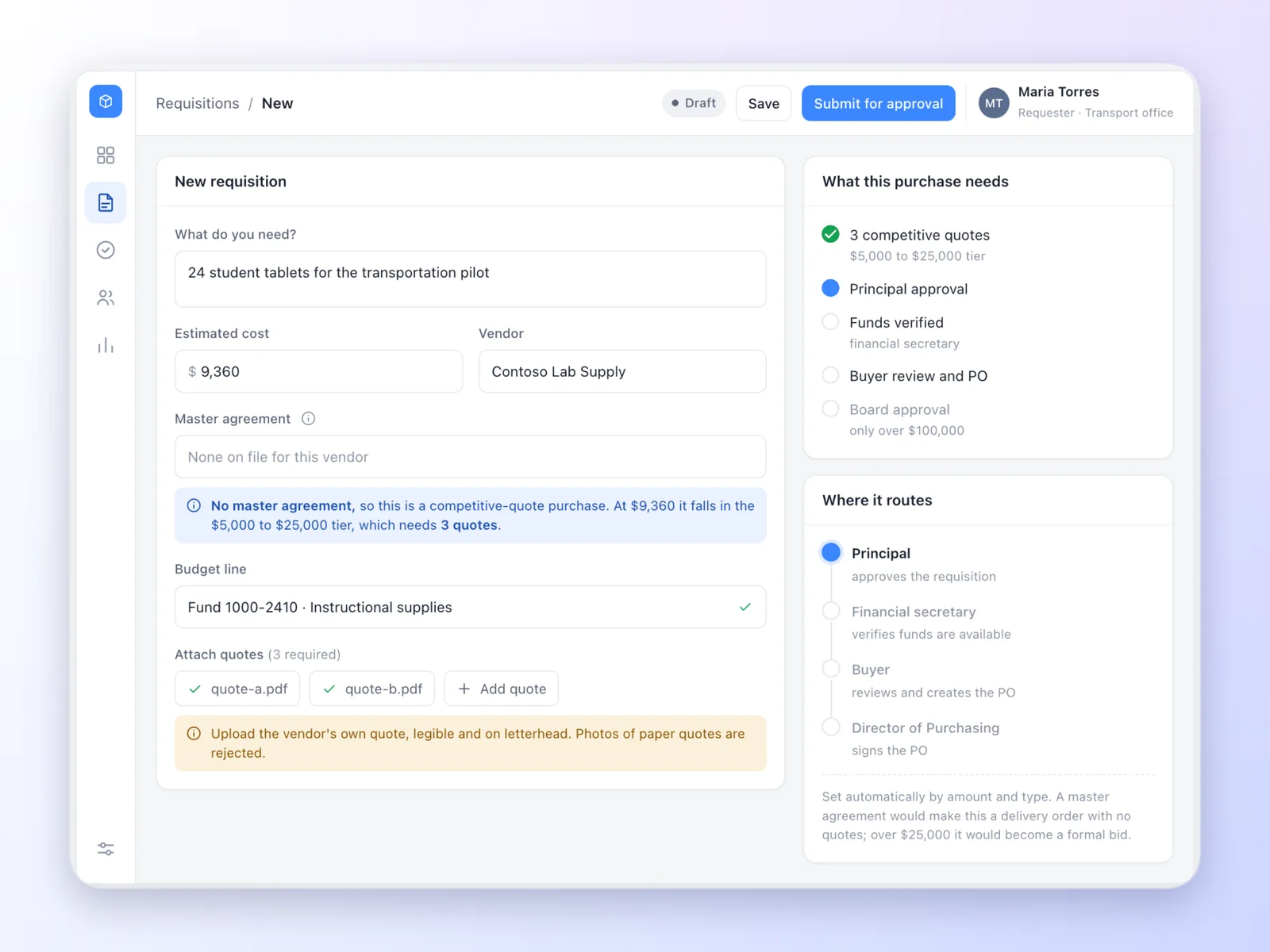The width and height of the screenshot is (1270, 952).
Task: Click the warning icon in yellow notice
Action: (x=194, y=734)
